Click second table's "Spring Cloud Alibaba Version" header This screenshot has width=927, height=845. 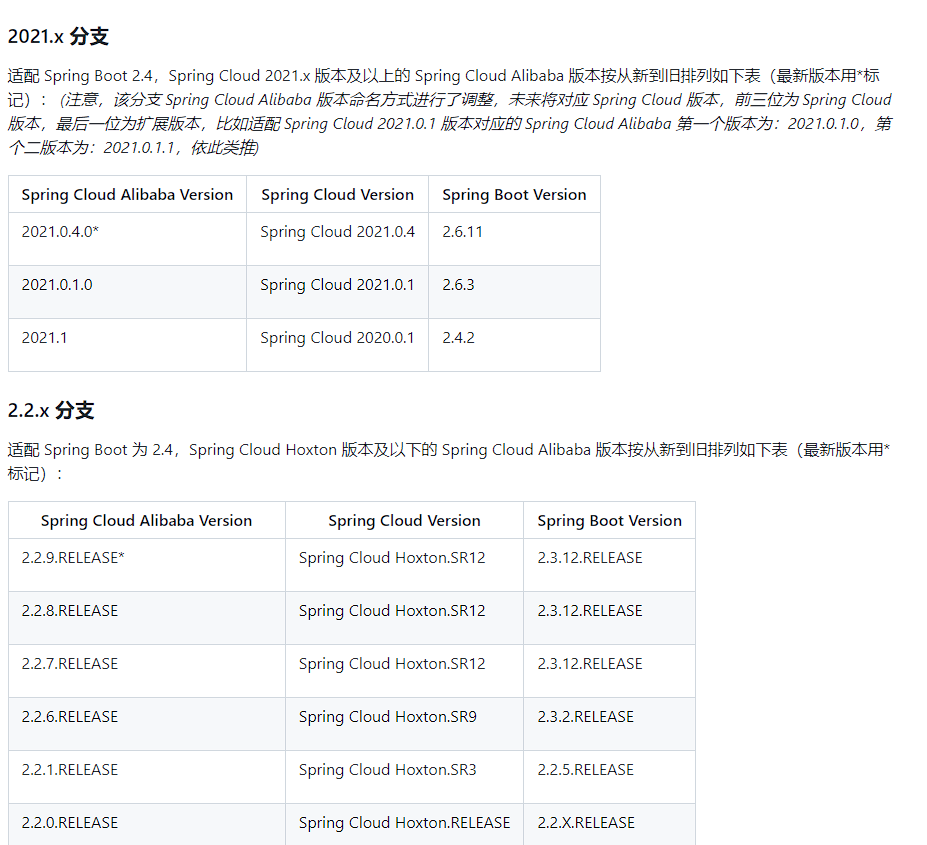[147, 520]
